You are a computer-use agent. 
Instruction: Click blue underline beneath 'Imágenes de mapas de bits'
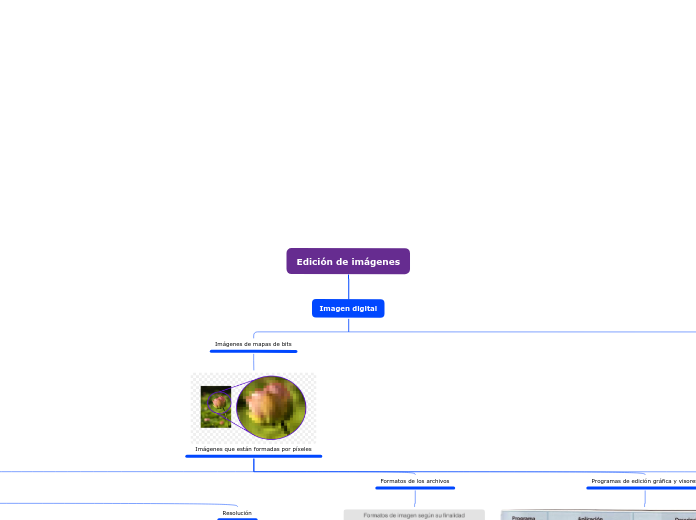pos(253,352)
